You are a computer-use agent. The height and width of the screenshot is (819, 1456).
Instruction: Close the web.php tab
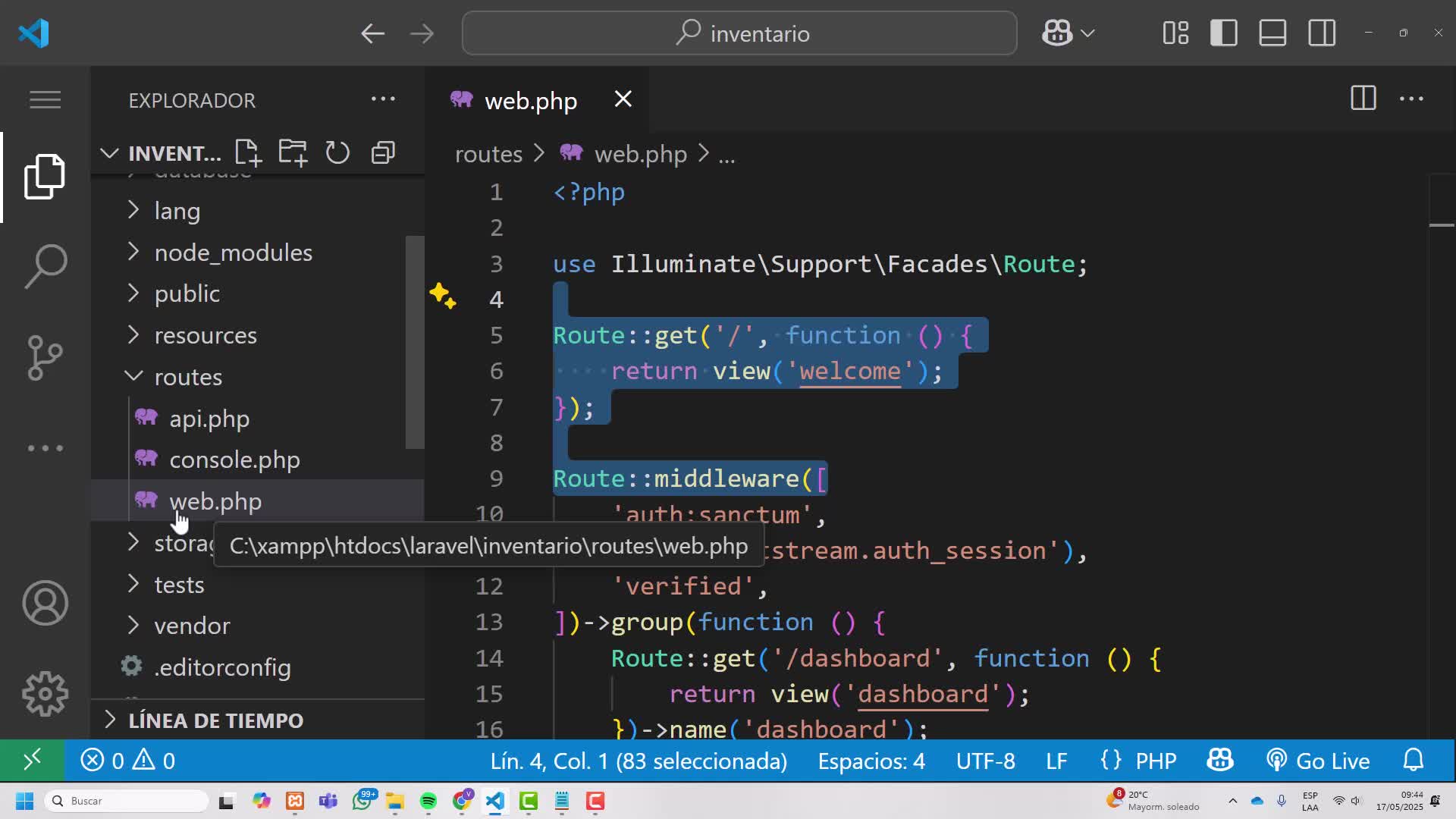(x=623, y=99)
